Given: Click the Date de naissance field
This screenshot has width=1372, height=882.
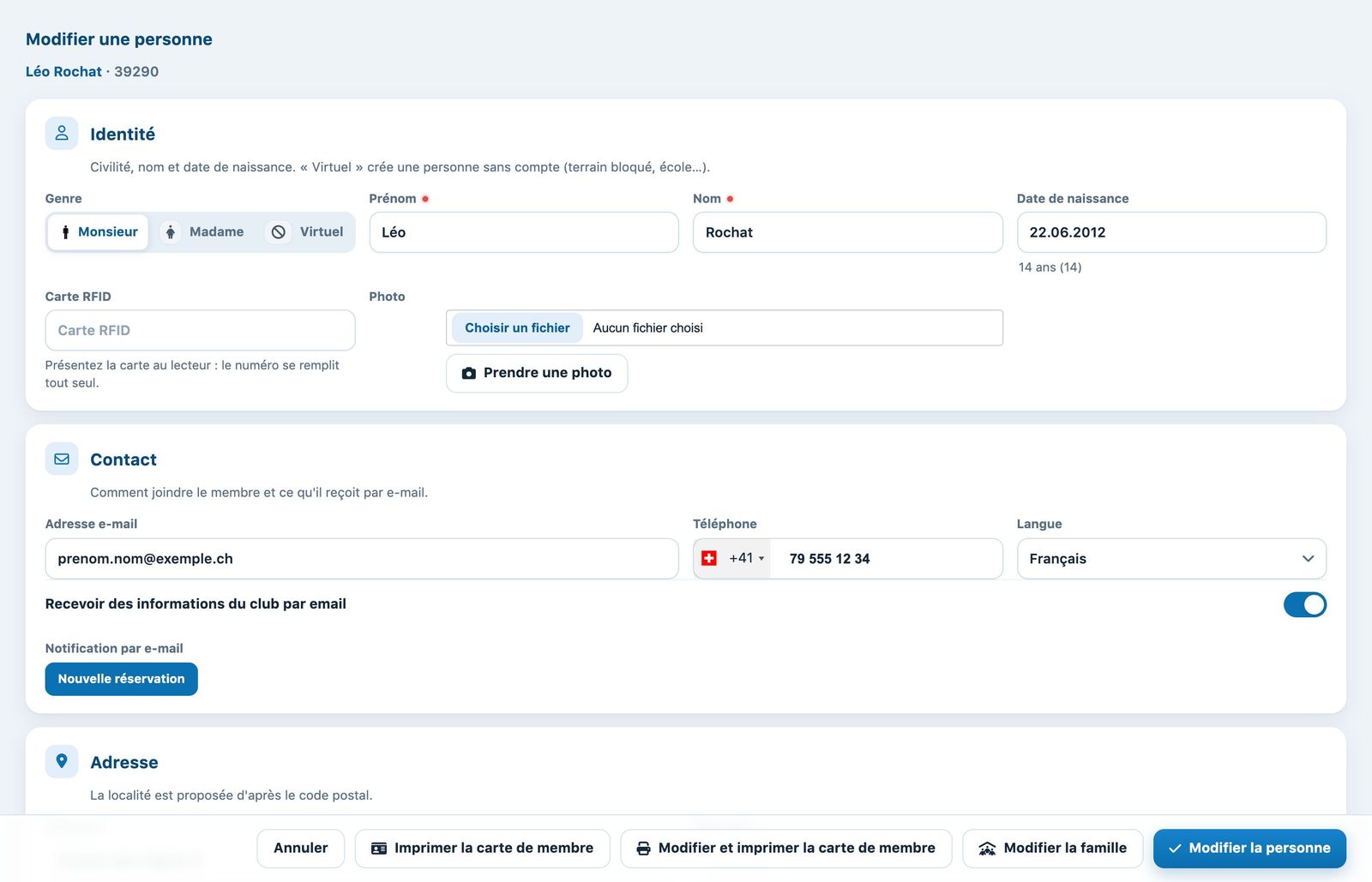Looking at the screenshot, I should 1171,232.
